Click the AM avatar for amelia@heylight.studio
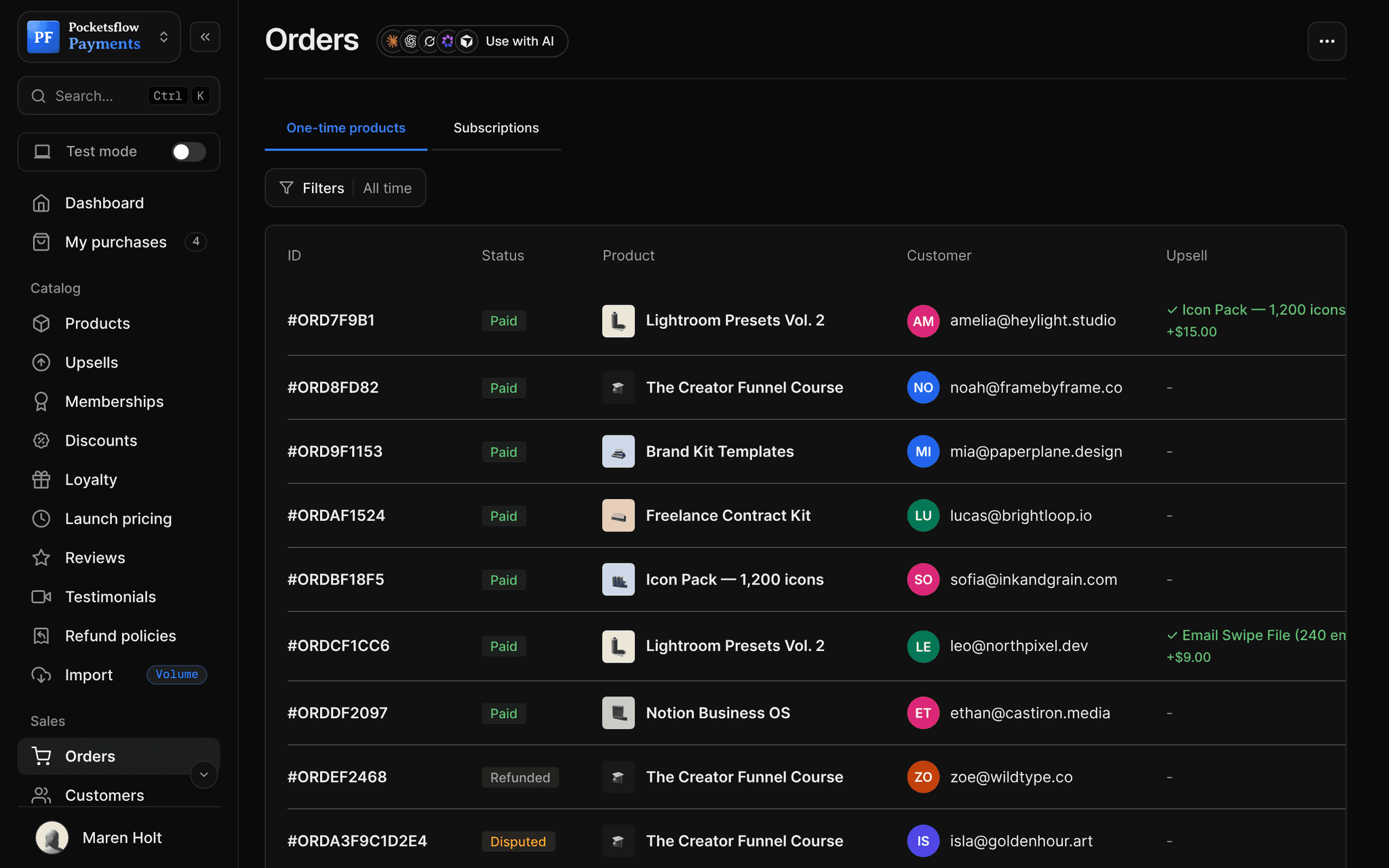The image size is (1389, 868). 923,321
